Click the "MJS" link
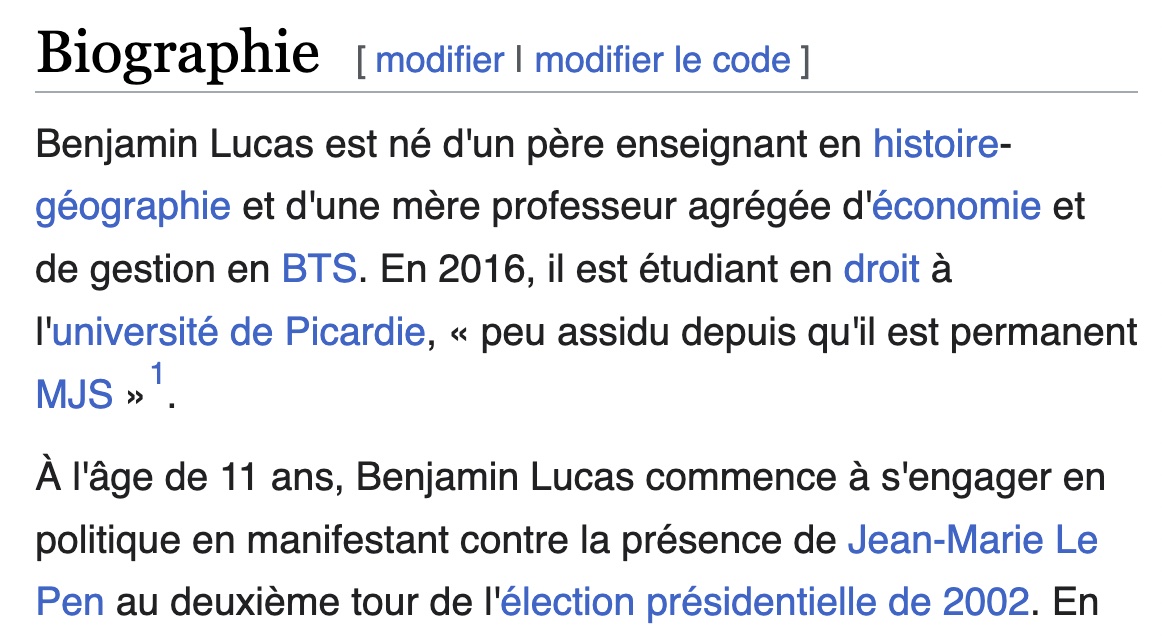The image size is (1162, 640). point(74,394)
